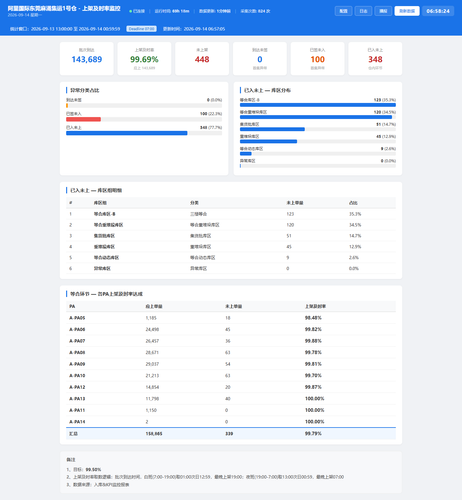The height and width of the screenshot is (500, 462).
Task: Click the large blue 143,689 value
Action: tap(87, 59)
